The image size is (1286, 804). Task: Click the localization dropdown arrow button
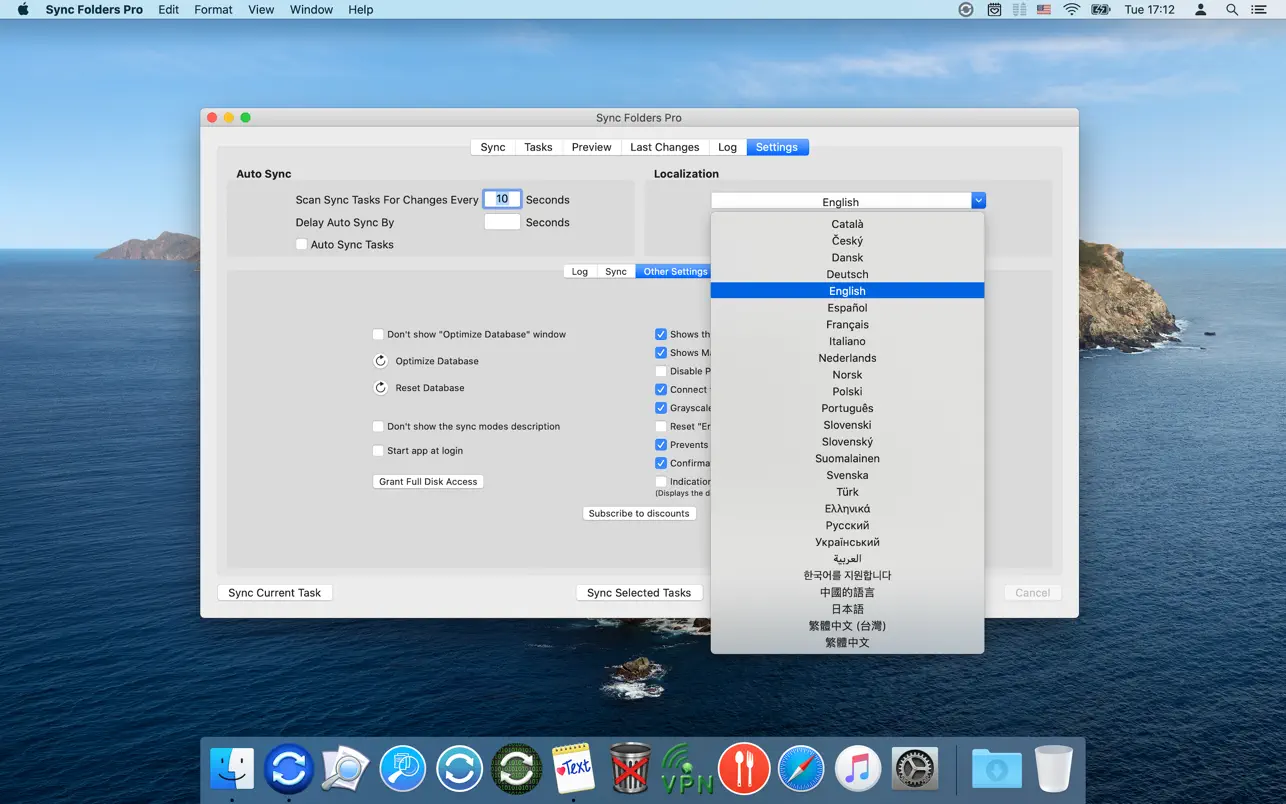978,201
